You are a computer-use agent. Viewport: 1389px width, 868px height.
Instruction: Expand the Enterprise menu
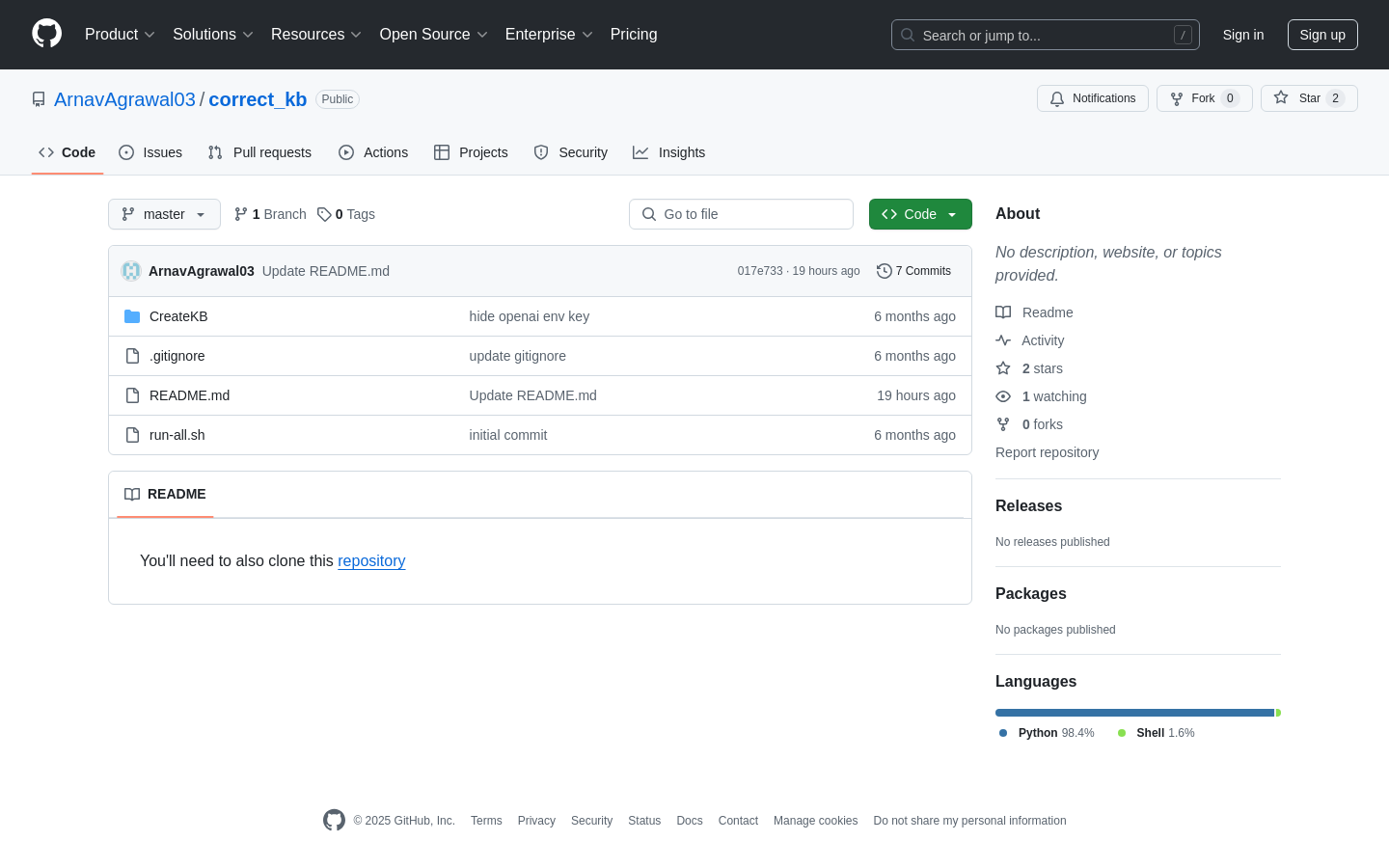pyautogui.click(x=549, y=35)
